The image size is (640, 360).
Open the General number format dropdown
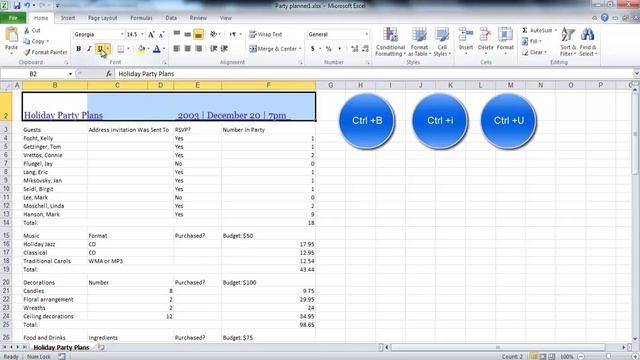366,34
